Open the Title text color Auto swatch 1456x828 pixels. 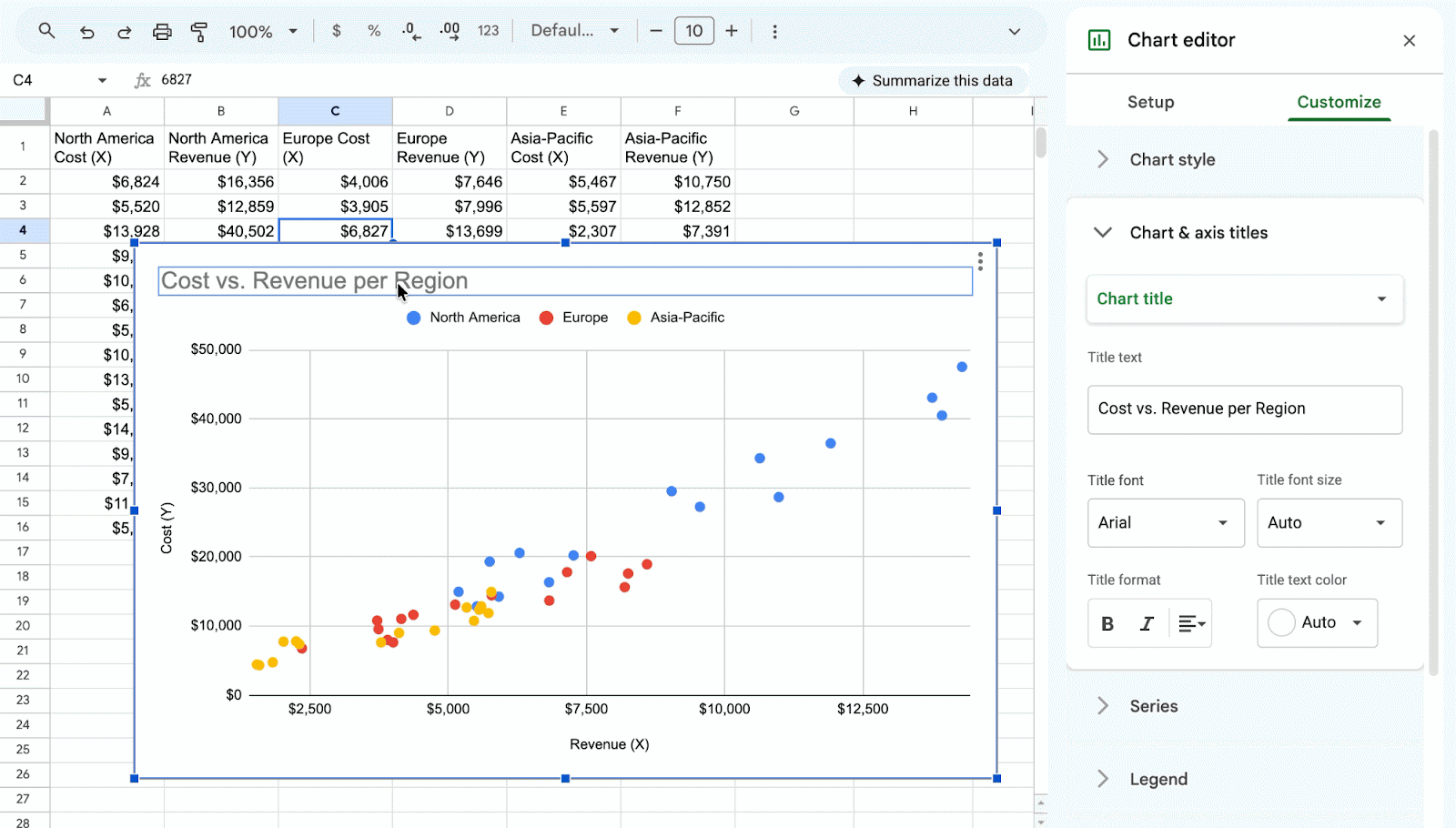1317,623
